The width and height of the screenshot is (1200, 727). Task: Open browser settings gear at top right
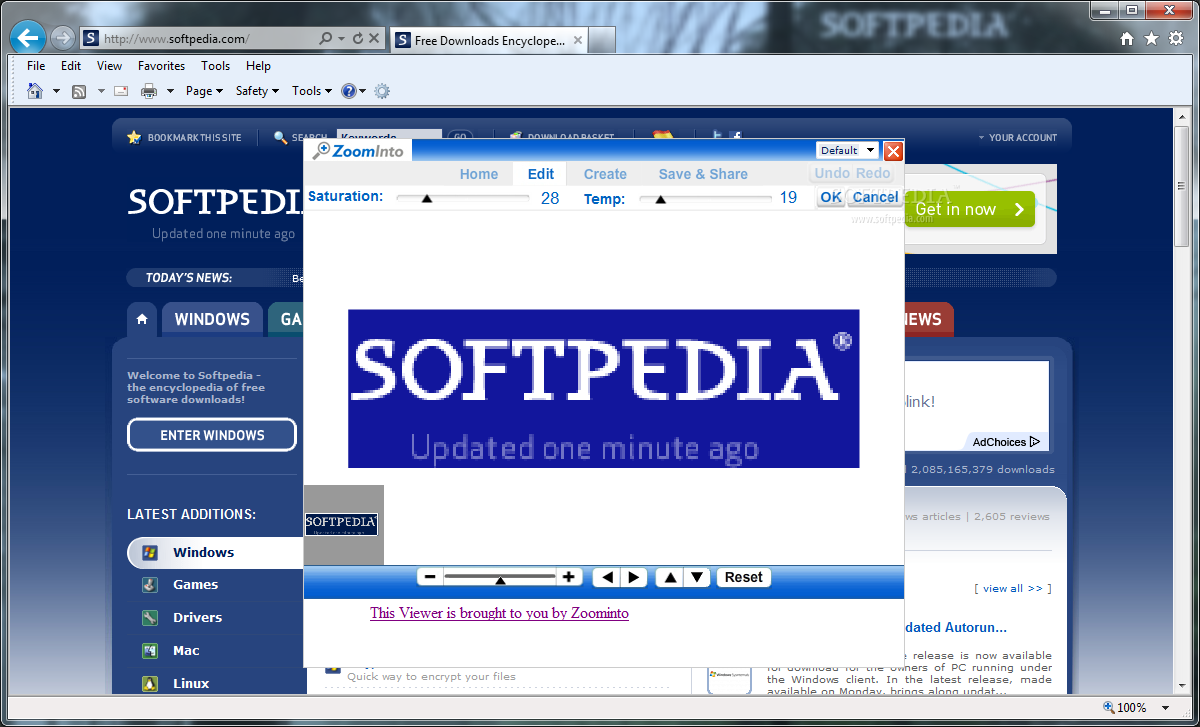pos(1176,38)
